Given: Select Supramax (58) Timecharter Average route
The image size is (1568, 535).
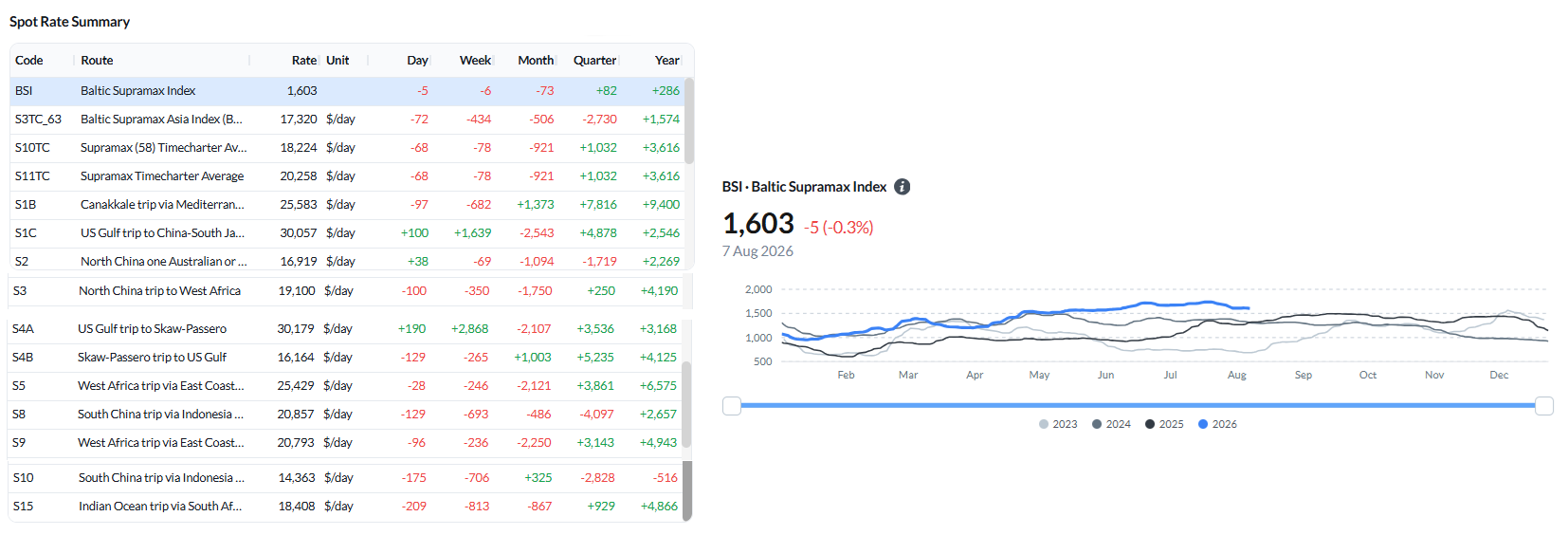Looking at the screenshot, I should pos(163,148).
